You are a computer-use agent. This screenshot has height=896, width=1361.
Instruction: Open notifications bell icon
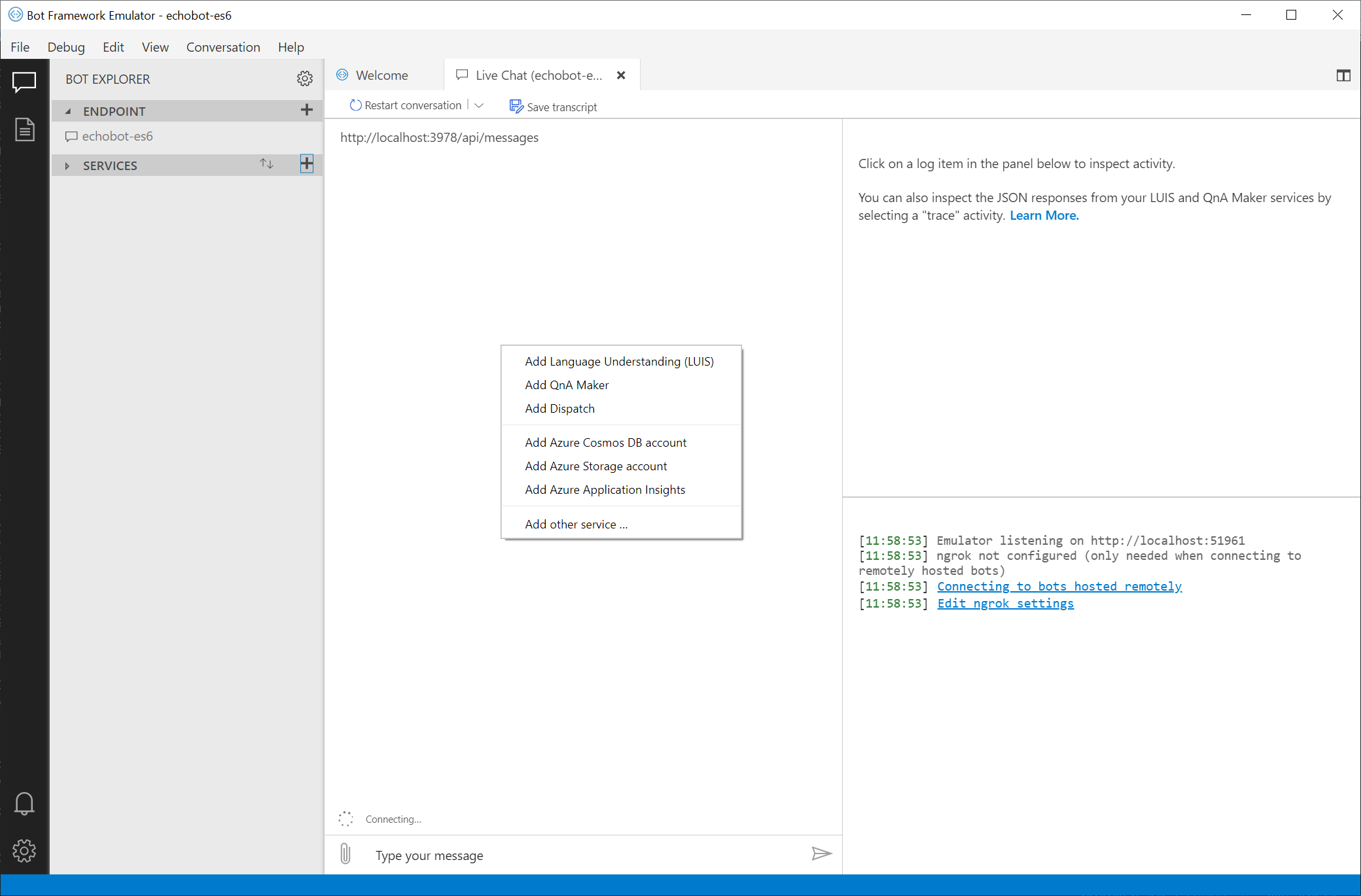(x=24, y=803)
